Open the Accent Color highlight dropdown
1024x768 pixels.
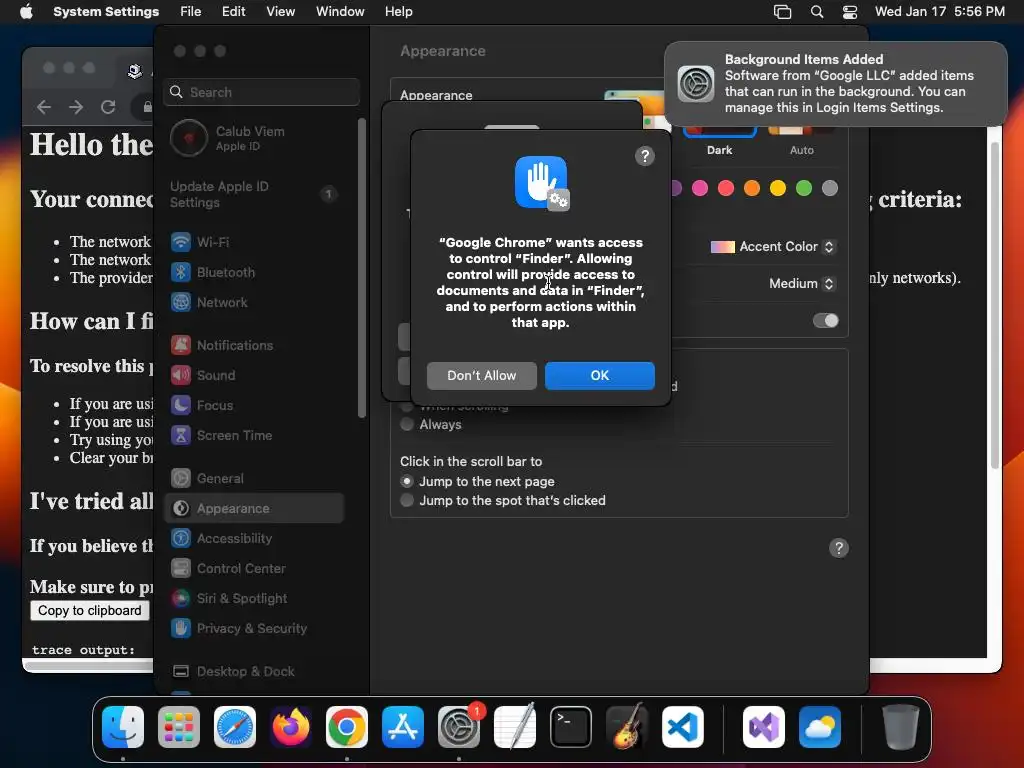tap(773, 247)
